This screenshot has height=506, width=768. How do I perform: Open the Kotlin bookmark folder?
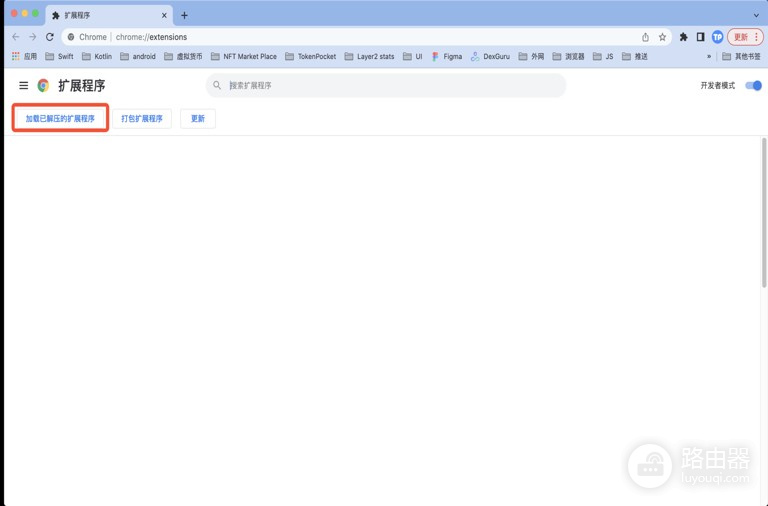[97, 56]
